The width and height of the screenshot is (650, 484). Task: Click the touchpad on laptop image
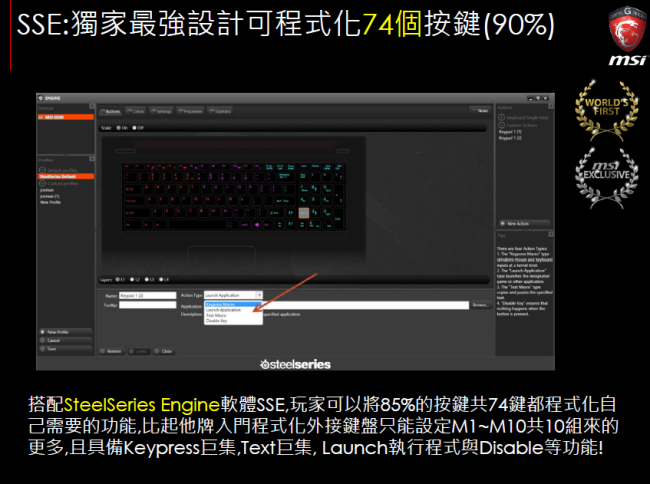coord(221,257)
